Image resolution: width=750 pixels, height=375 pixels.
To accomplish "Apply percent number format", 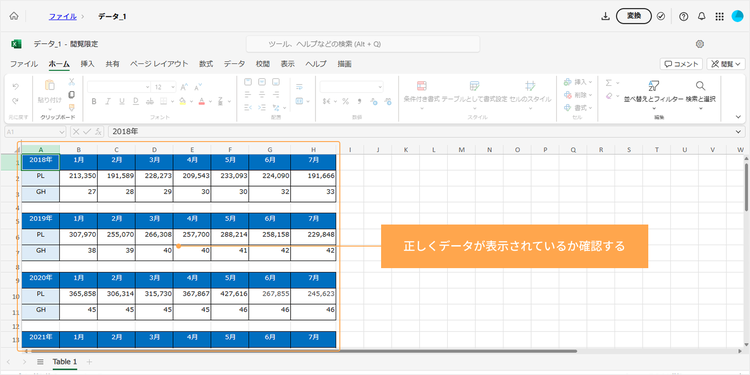I will coord(345,101).
